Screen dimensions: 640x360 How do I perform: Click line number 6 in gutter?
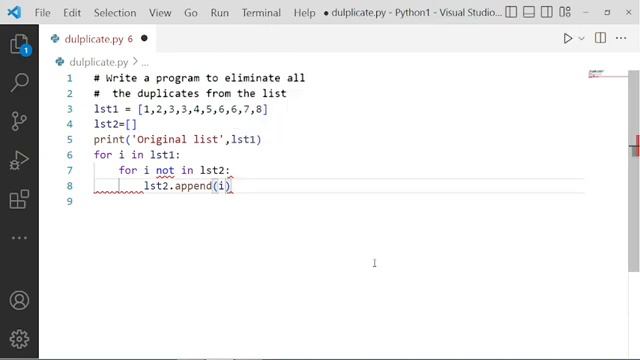click(70, 155)
